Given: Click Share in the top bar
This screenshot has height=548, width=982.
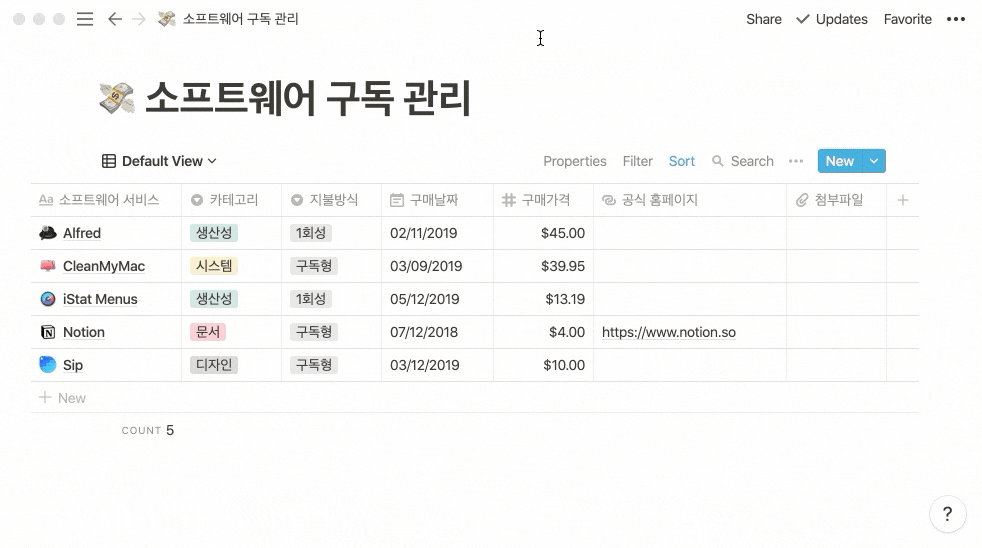Looking at the screenshot, I should [x=763, y=19].
